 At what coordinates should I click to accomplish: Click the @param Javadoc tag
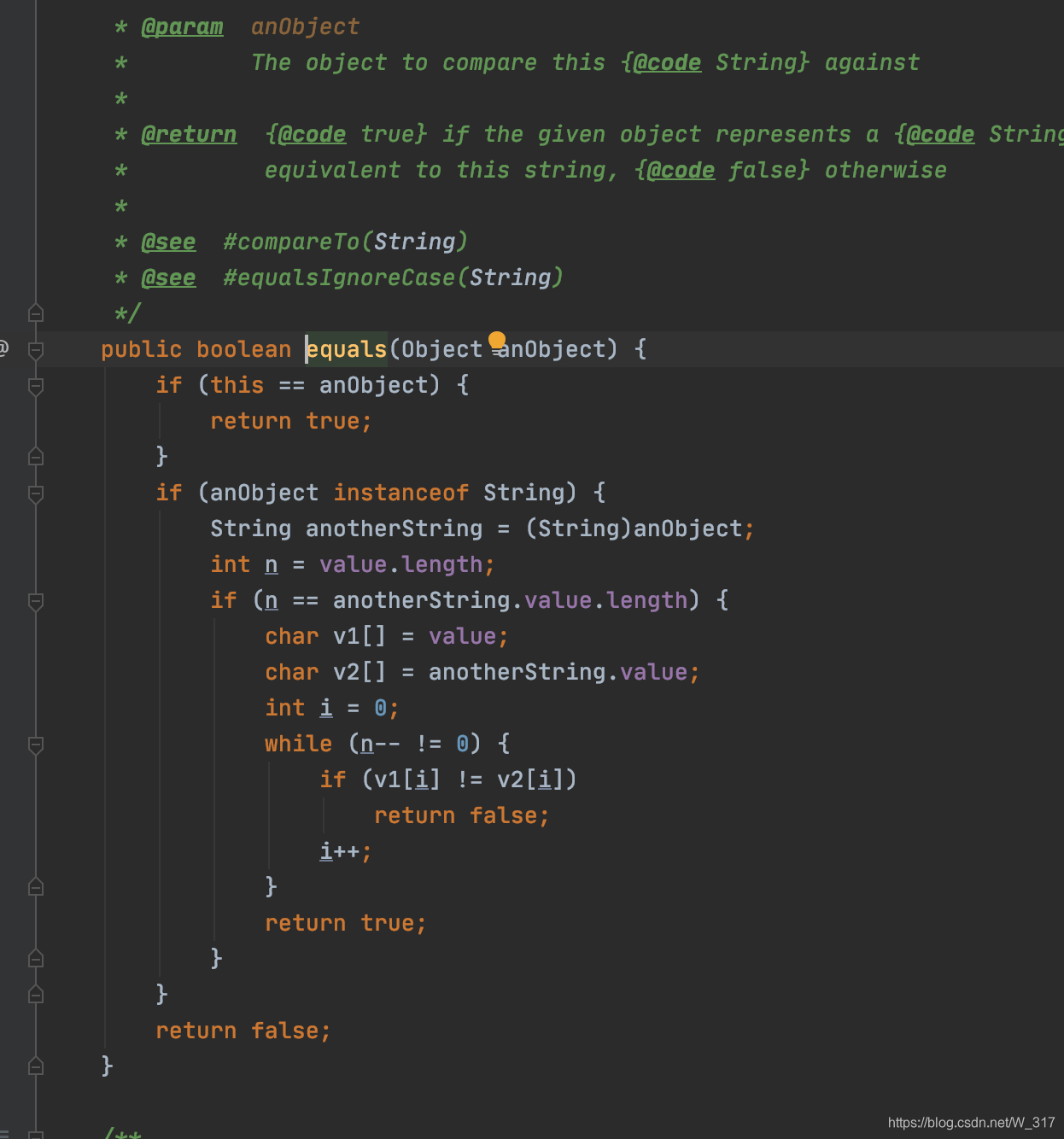click(x=182, y=26)
